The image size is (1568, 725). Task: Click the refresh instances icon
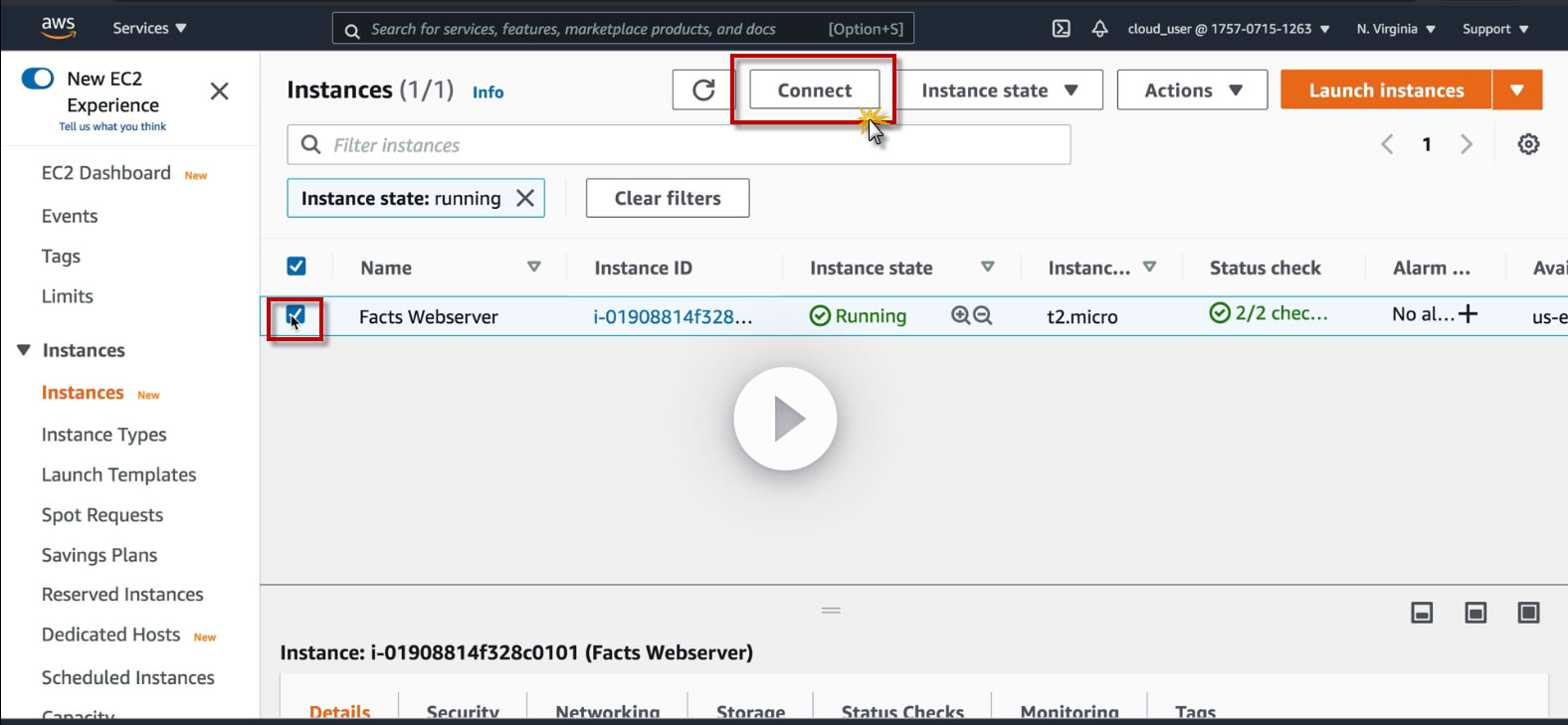(703, 91)
